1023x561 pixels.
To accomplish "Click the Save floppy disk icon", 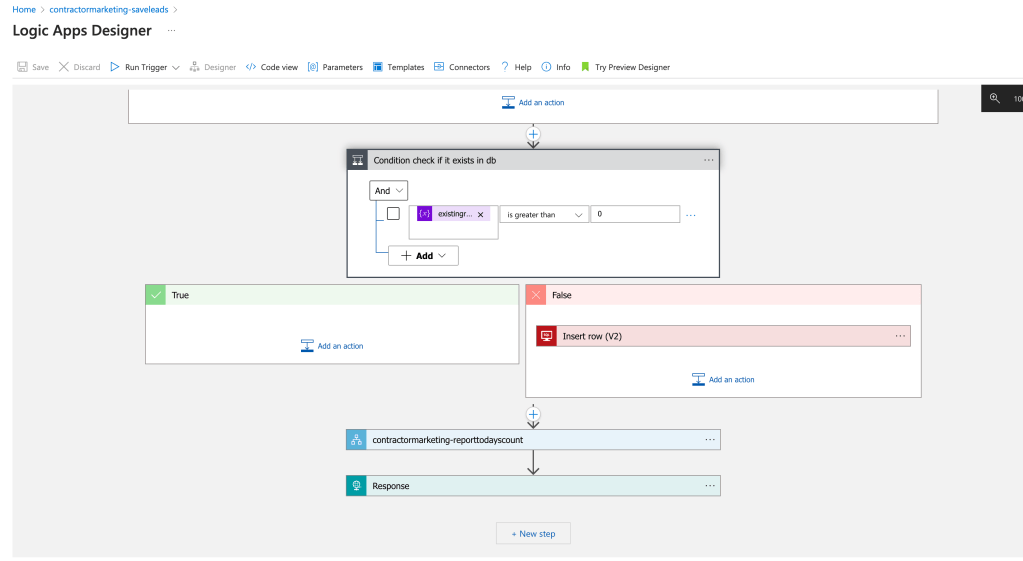I will pyautogui.click(x=22, y=67).
